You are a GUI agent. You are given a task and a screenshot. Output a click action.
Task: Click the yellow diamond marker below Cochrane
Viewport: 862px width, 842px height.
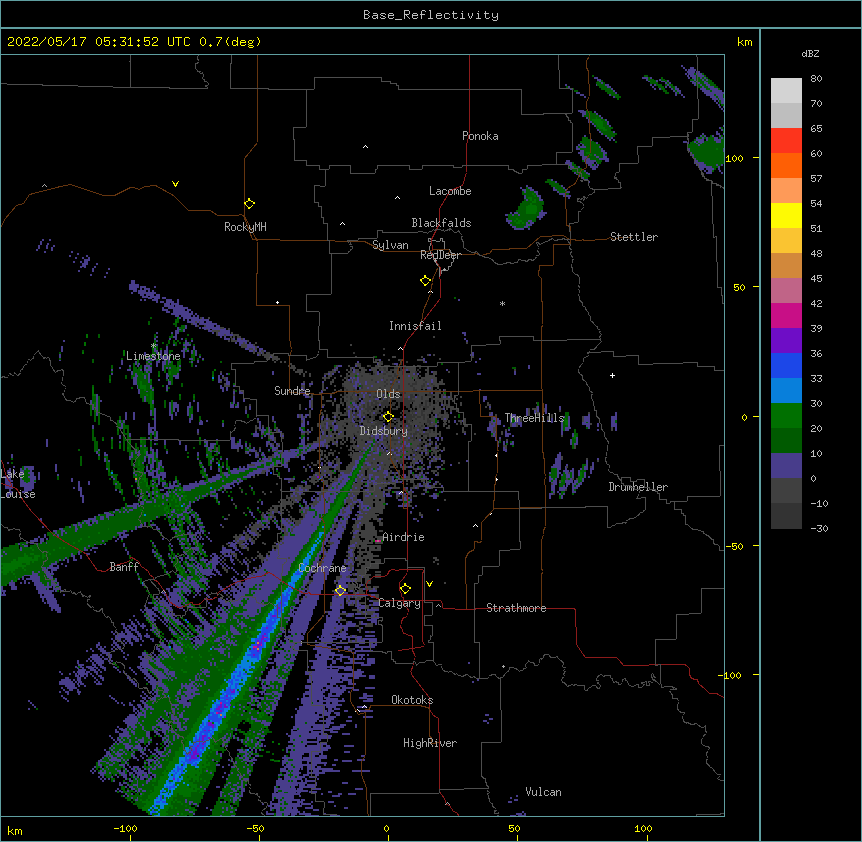(340, 591)
